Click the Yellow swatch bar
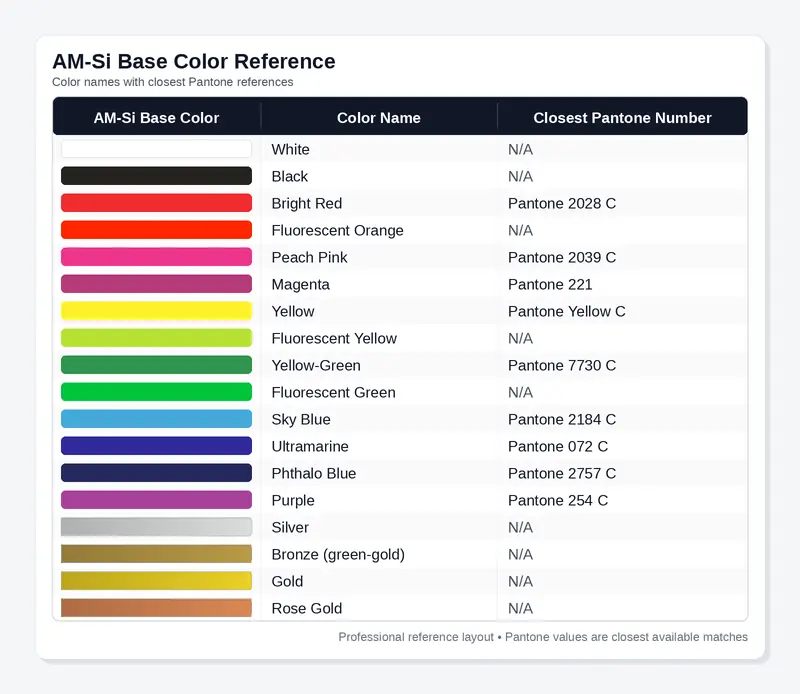The height and width of the screenshot is (694, 800). pos(156,311)
